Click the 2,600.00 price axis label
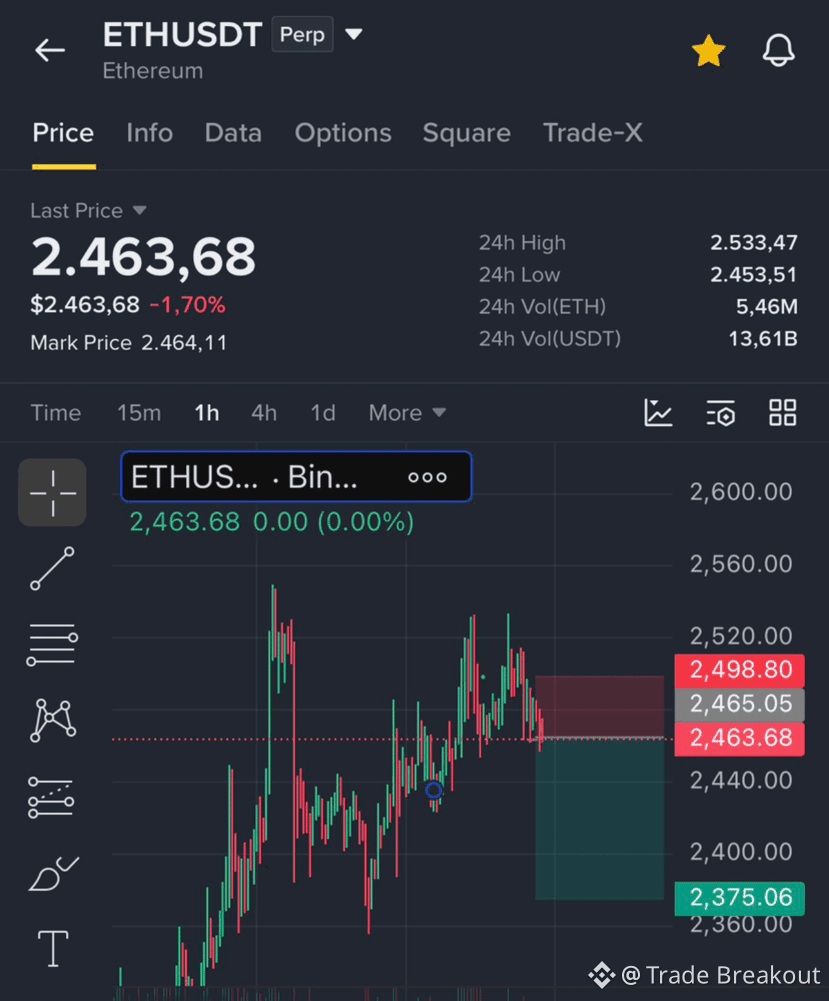 pyautogui.click(x=740, y=492)
